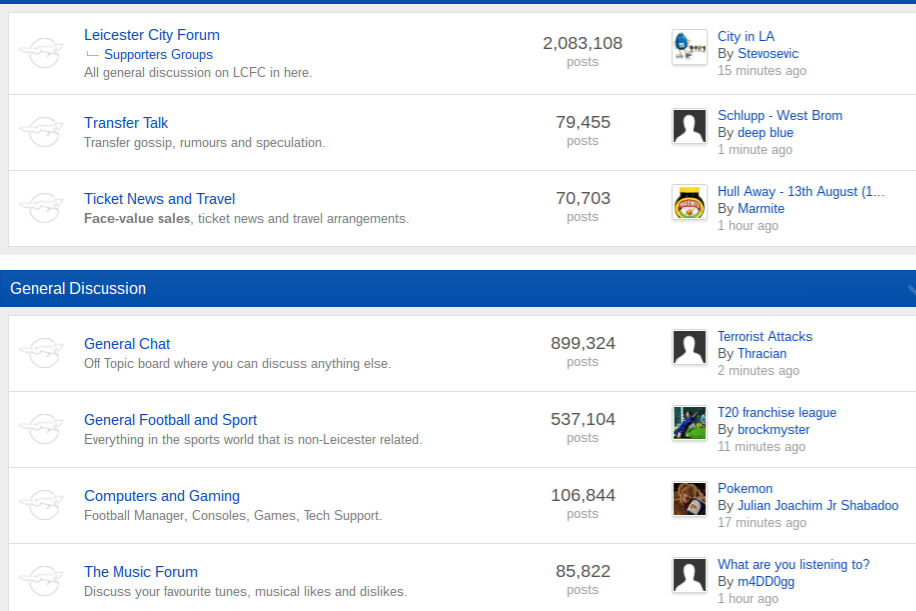Click the 537,104 posts count

582,419
